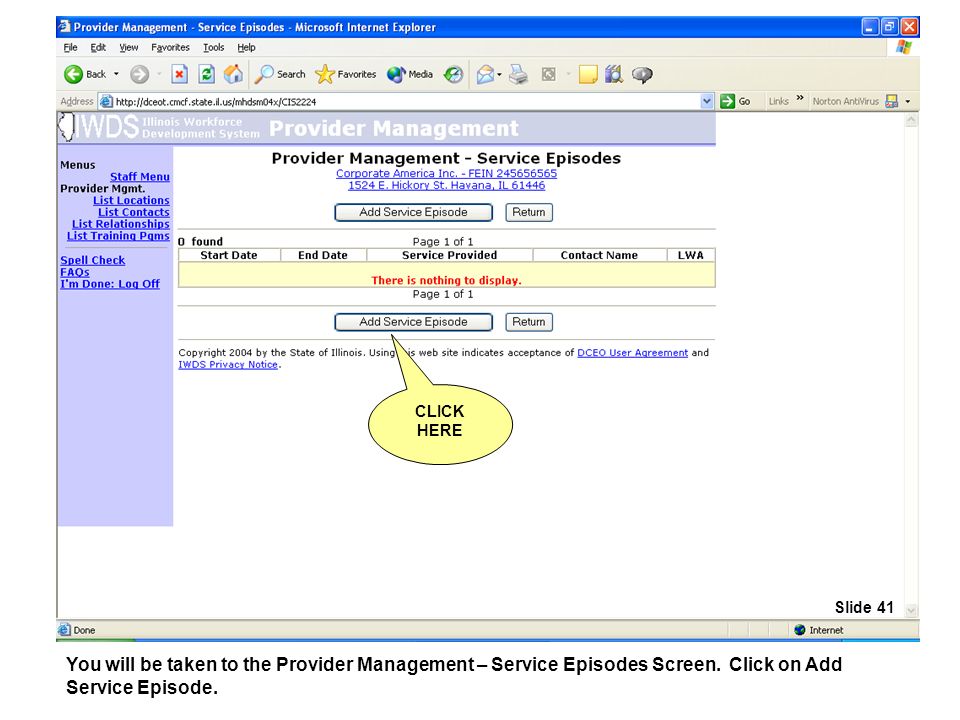The width and height of the screenshot is (960, 720).
Task: Click the upper Return button
Action: [x=529, y=212]
